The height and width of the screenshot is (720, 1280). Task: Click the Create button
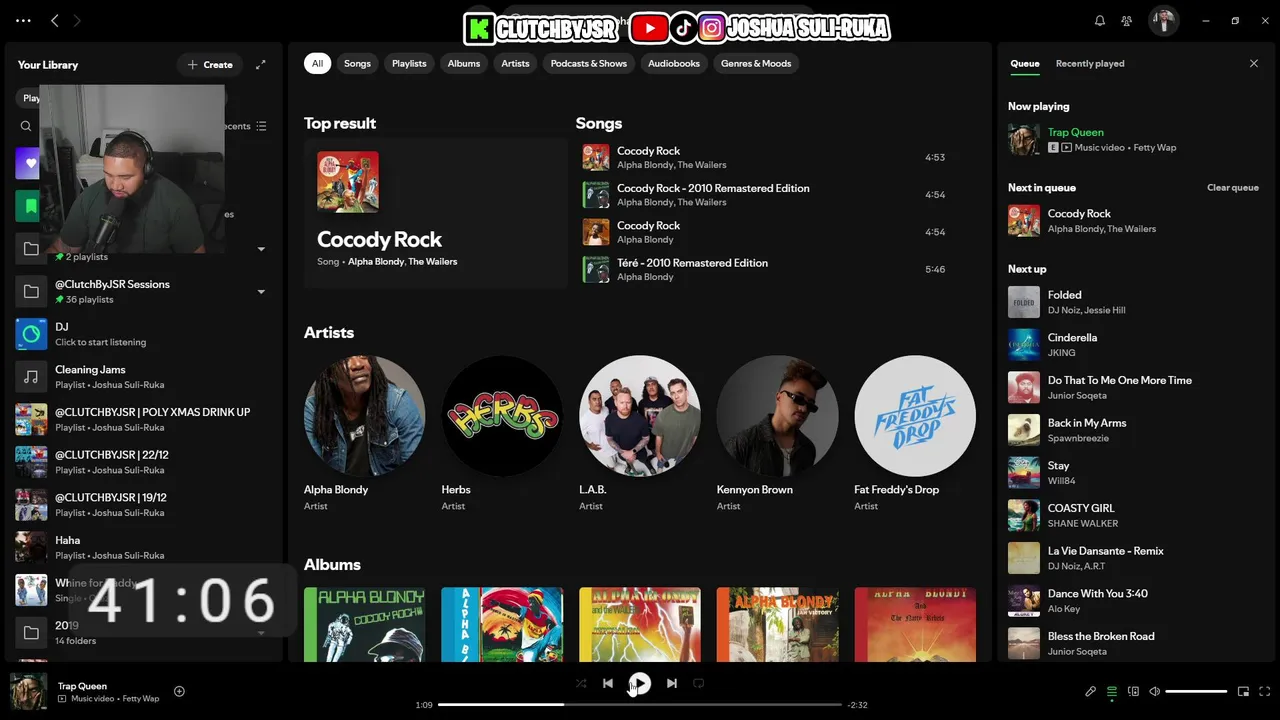pyautogui.click(x=210, y=64)
